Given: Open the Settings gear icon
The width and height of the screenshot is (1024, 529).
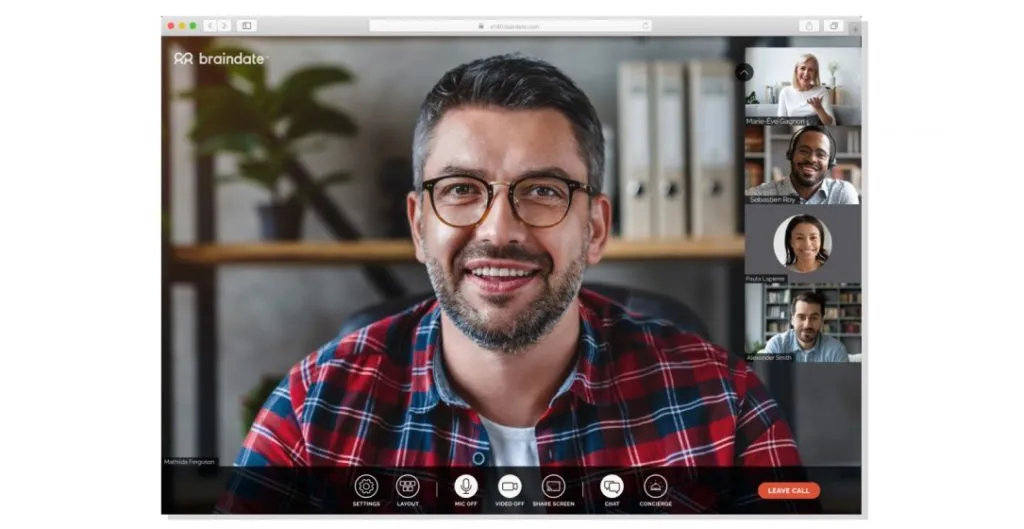Looking at the screenshot, I should coord(366,487).
